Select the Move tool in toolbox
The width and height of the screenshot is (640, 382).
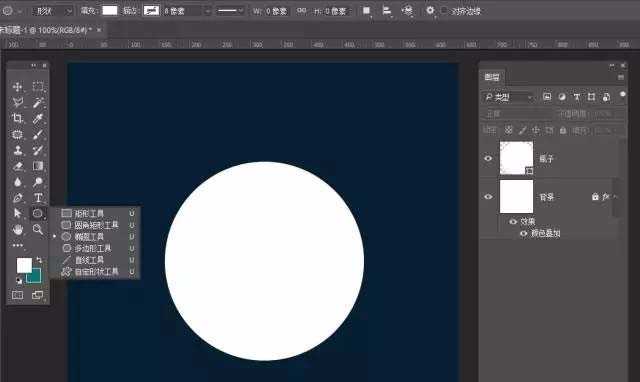[x=17, y=87]
